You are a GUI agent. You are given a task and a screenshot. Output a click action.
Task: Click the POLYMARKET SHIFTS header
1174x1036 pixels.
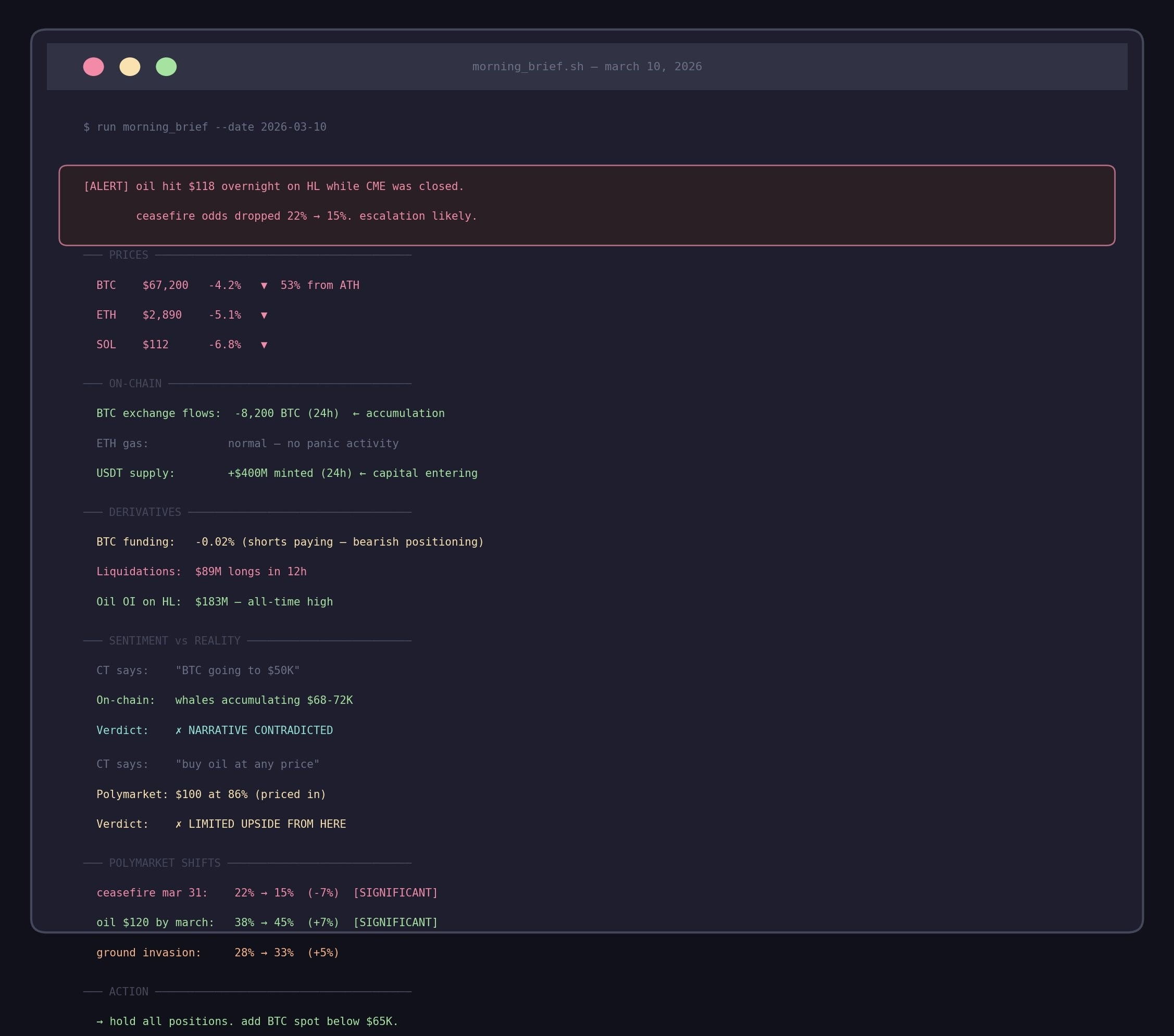coord(165,863)
